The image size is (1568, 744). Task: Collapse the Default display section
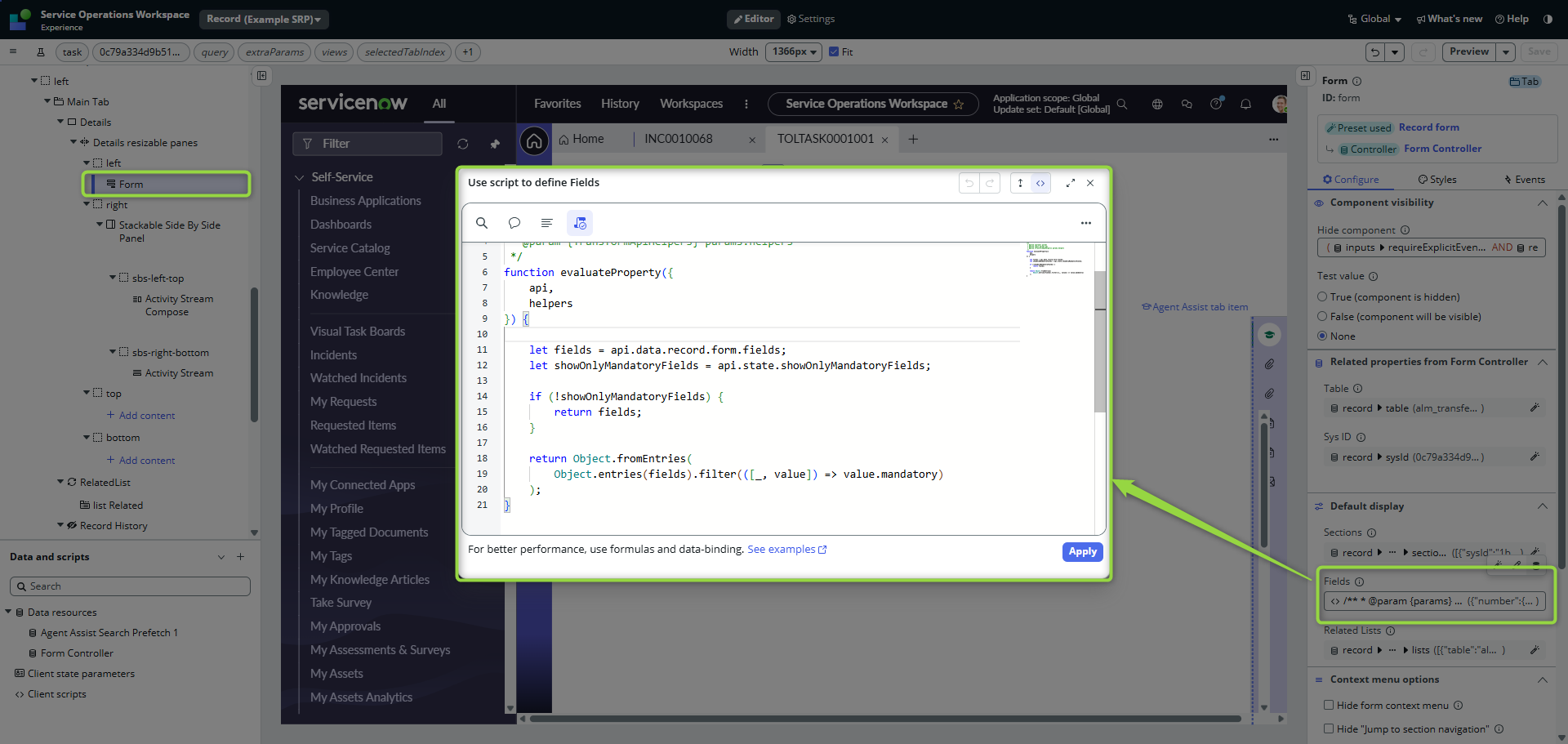[1542, 506]
